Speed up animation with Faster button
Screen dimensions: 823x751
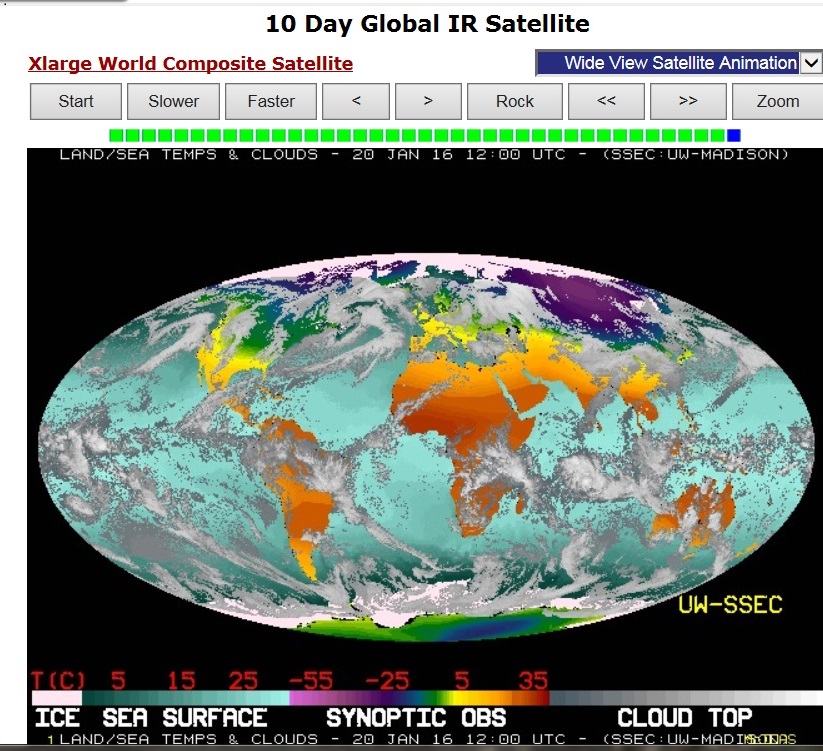[x=271, y=101]
